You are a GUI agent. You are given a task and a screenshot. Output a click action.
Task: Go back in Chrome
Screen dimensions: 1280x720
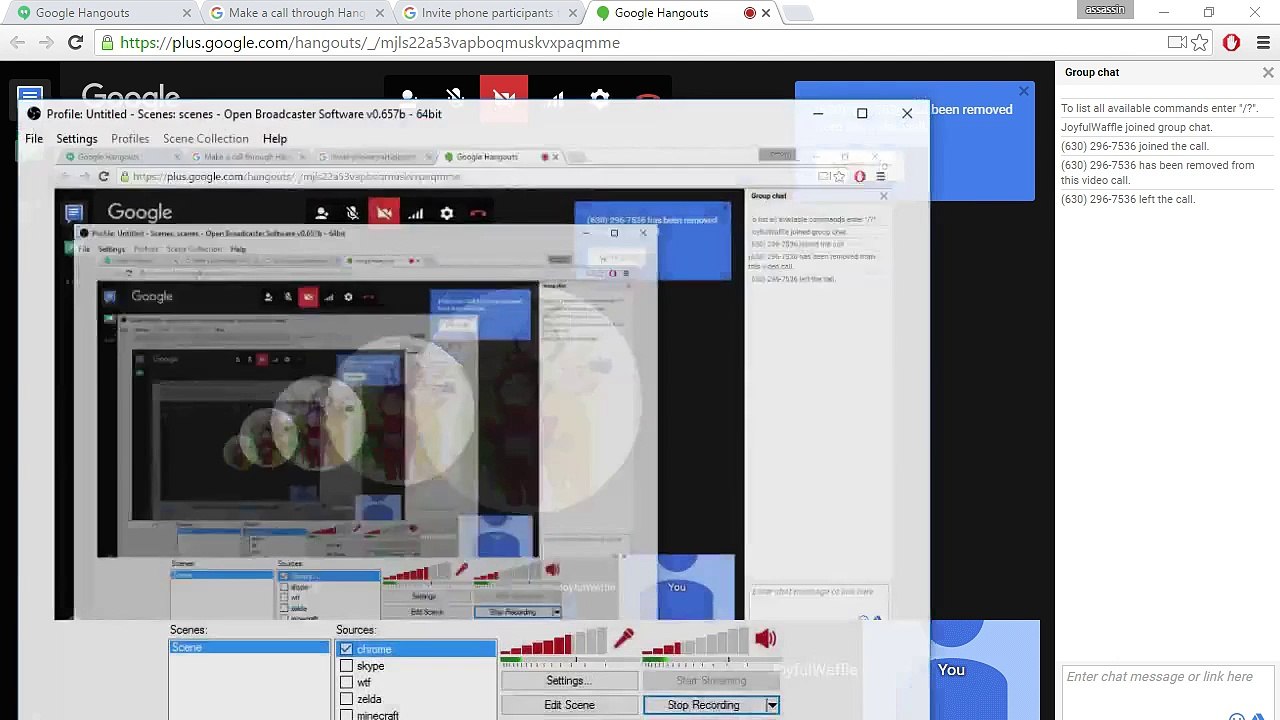click(x=17, y=42)
